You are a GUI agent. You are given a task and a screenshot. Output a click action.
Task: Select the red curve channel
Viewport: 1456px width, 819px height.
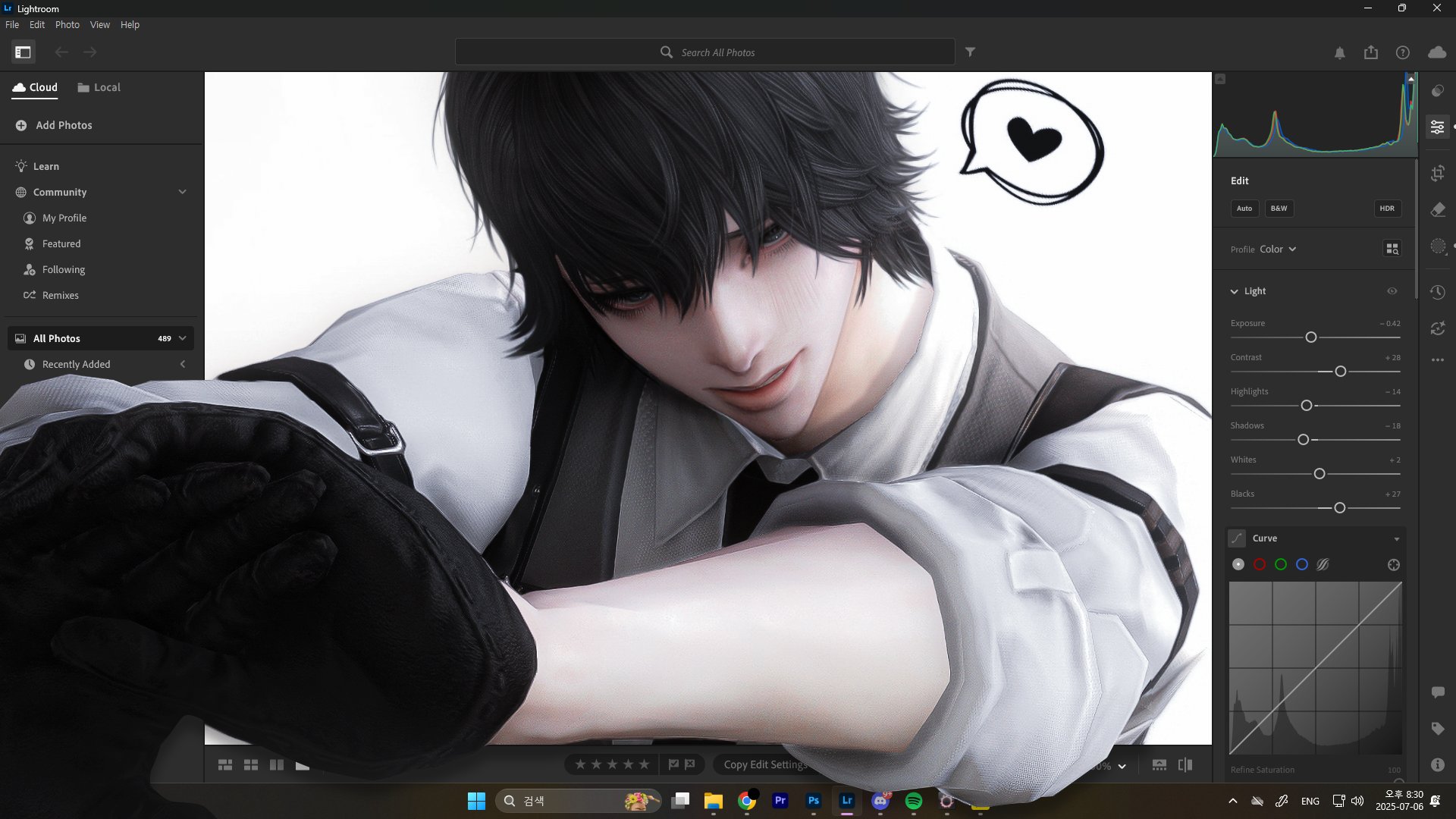point(1260,564)
